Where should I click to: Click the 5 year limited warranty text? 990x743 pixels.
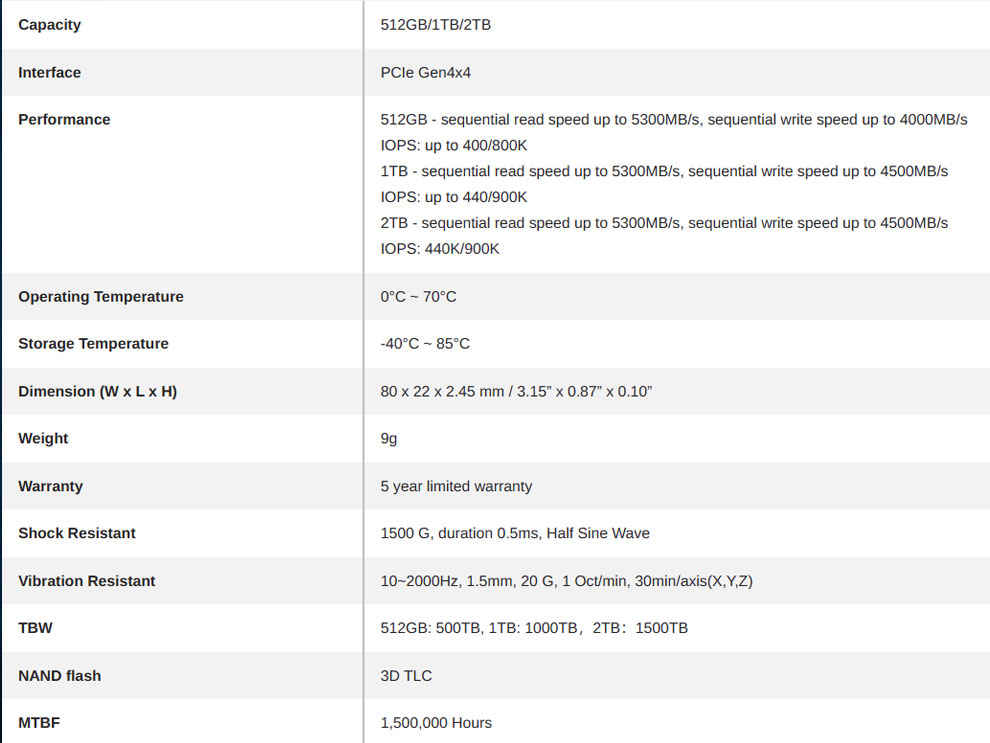click(456, 486)
